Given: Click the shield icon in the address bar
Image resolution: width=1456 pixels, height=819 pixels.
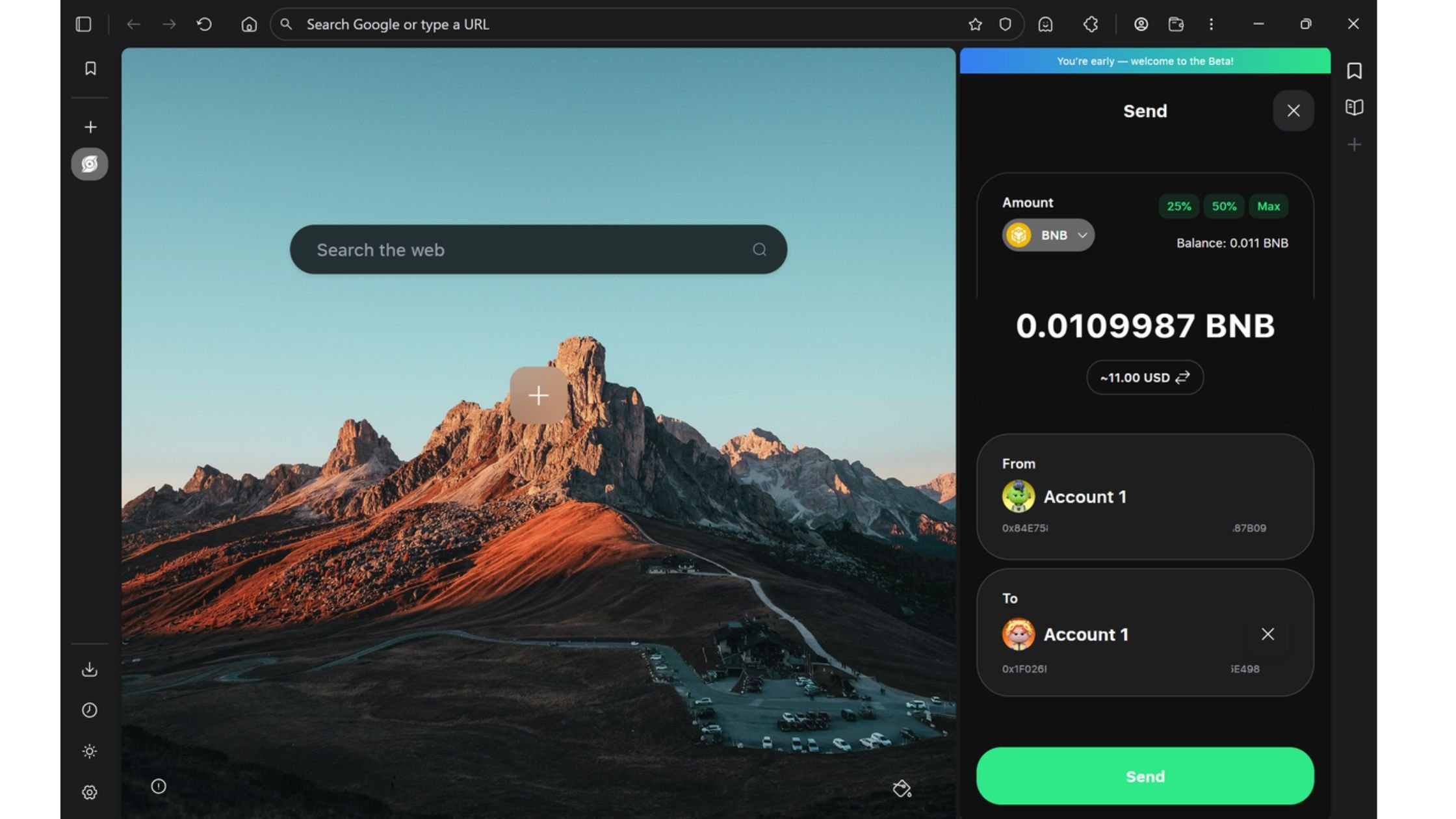Looking at the screenshot, I should [1005, 24].
